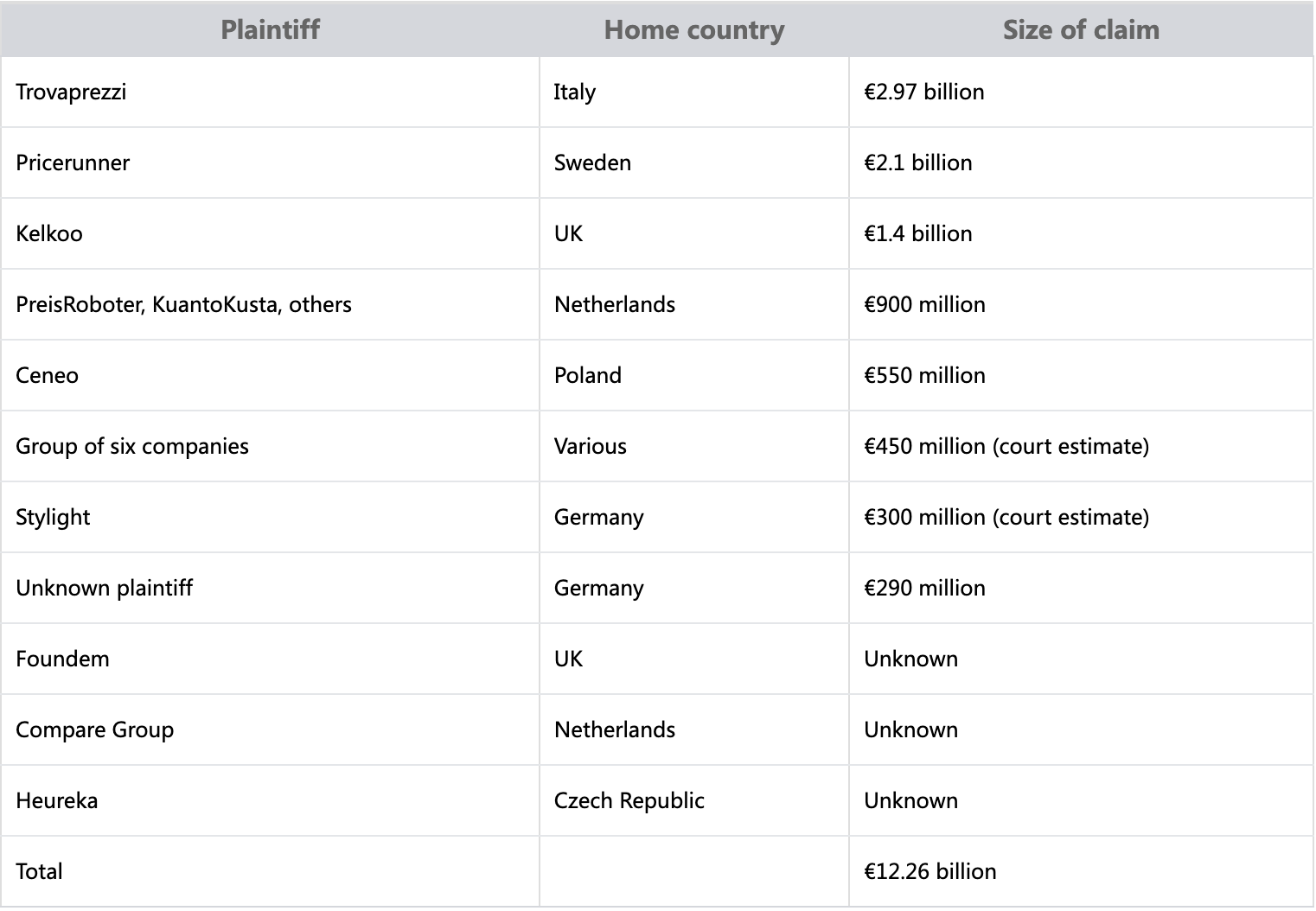
Task: Select the €900 million claim cell
Action: coord(1081,305)
